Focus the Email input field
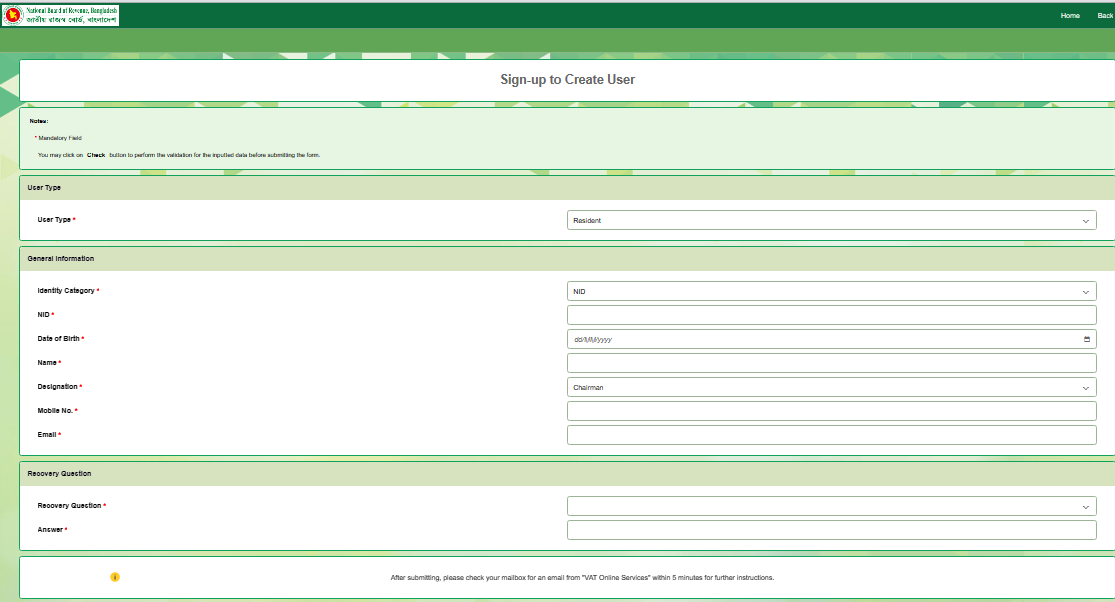Image resolution: width=1115 pixels, height=602 pixels. click(x=831, y=435)
